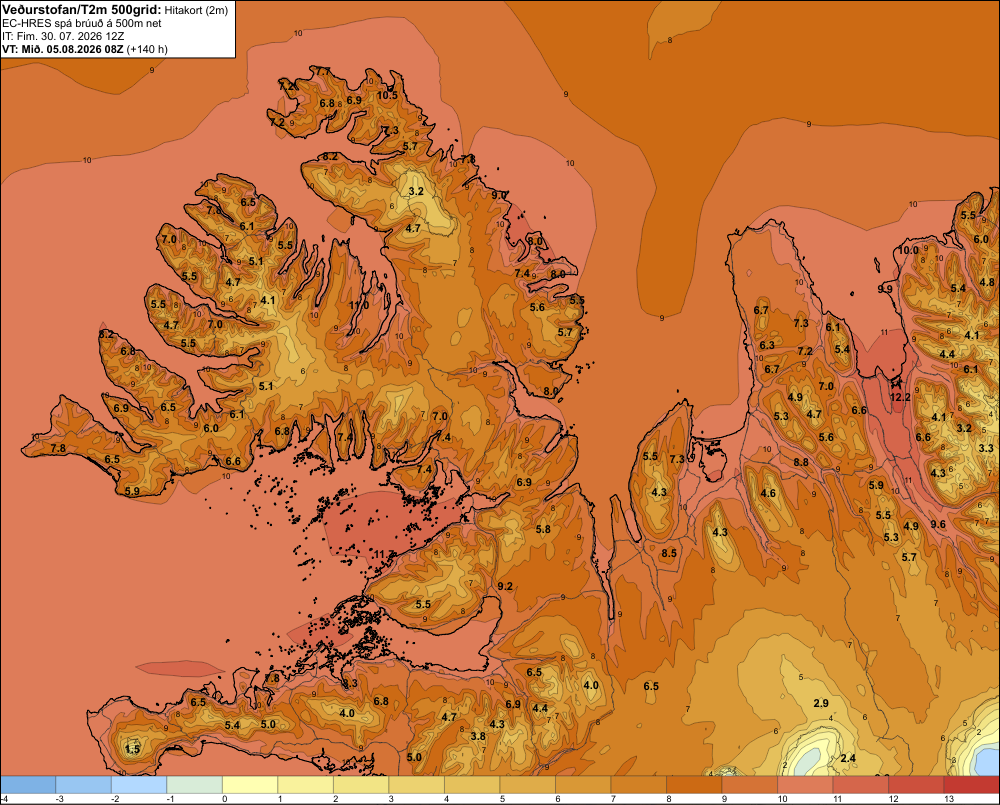
Task: Click the 9.0 temperature value on the map
Action: [499, 195]
